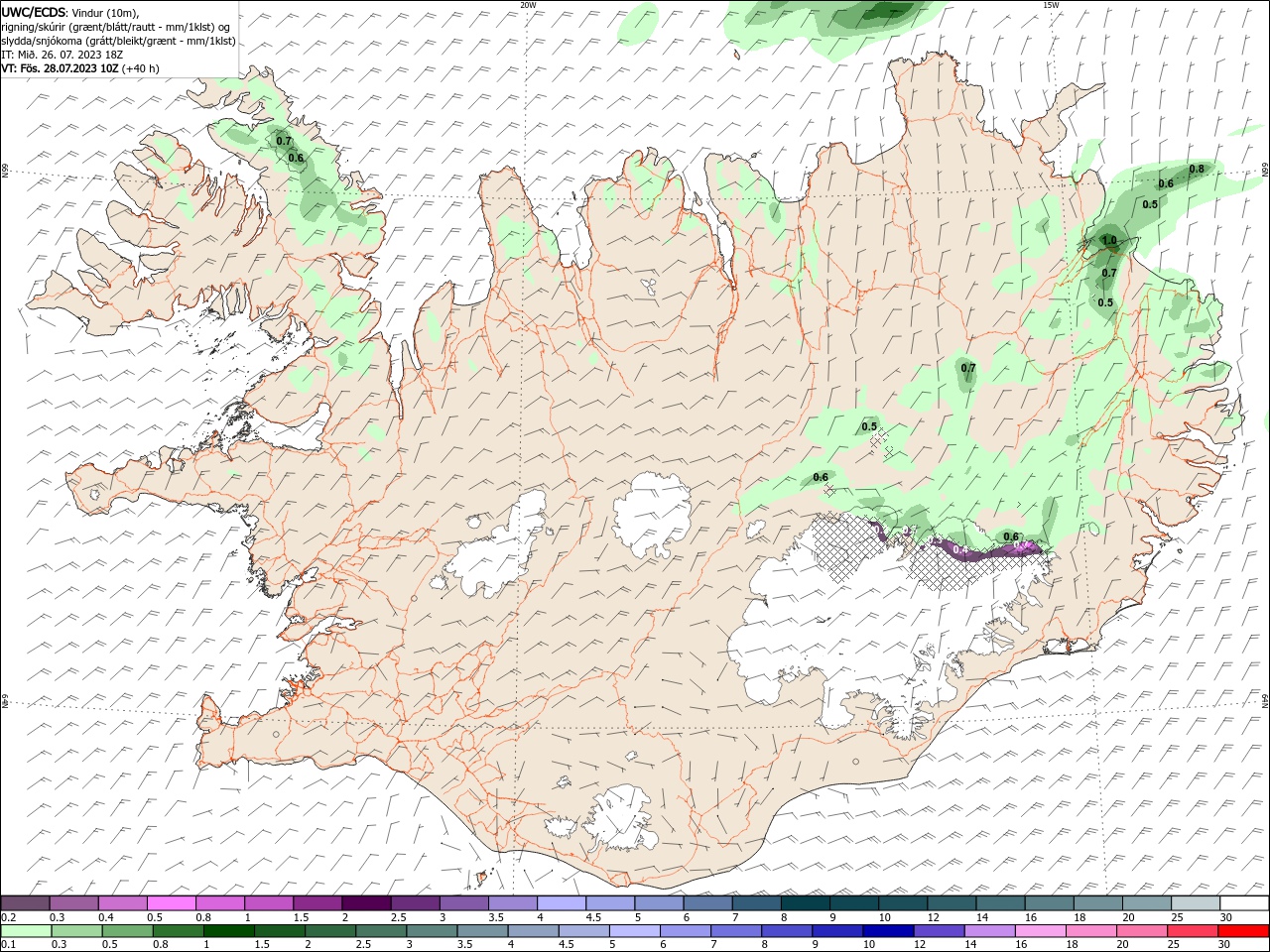Pick the grey-green swatch starting at 3 in lower row

coord(433,931)
